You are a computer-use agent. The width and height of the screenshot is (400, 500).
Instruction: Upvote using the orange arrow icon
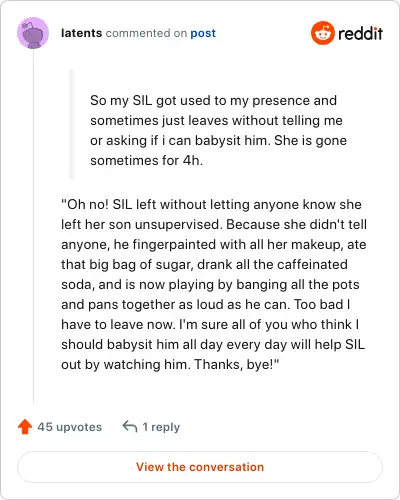(25, 427)
